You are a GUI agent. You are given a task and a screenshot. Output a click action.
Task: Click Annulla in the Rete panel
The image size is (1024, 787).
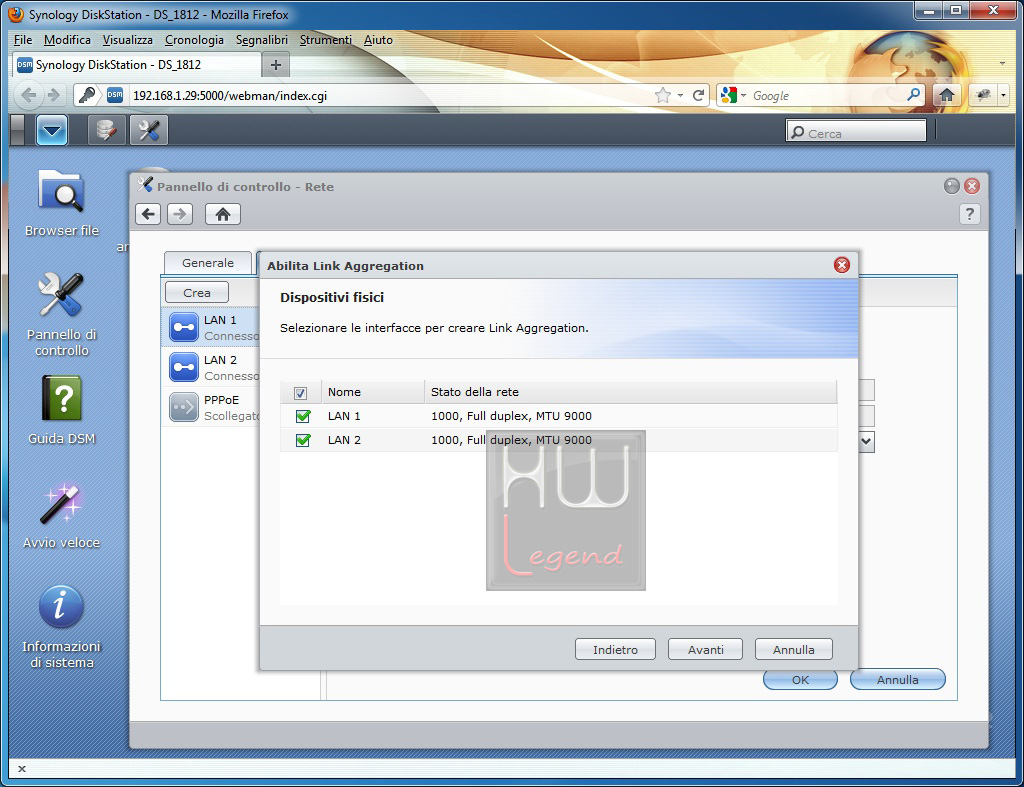coord(897,679)
